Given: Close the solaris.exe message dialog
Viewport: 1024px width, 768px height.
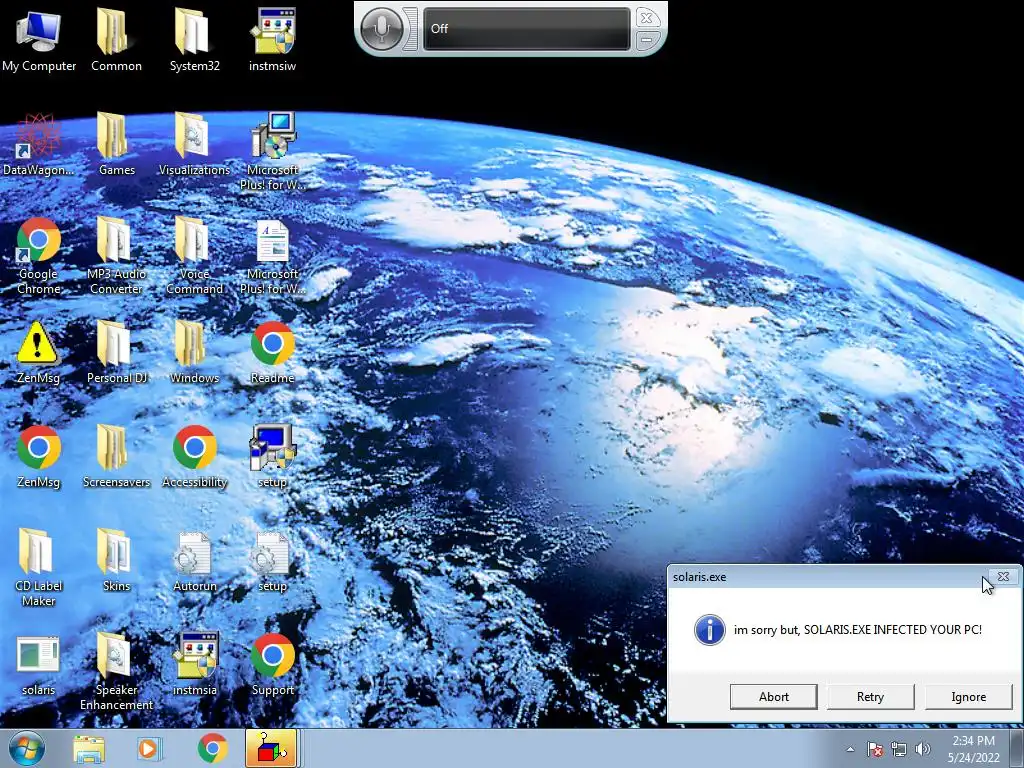Looking at the screenshot, I should click(1003, 577).
